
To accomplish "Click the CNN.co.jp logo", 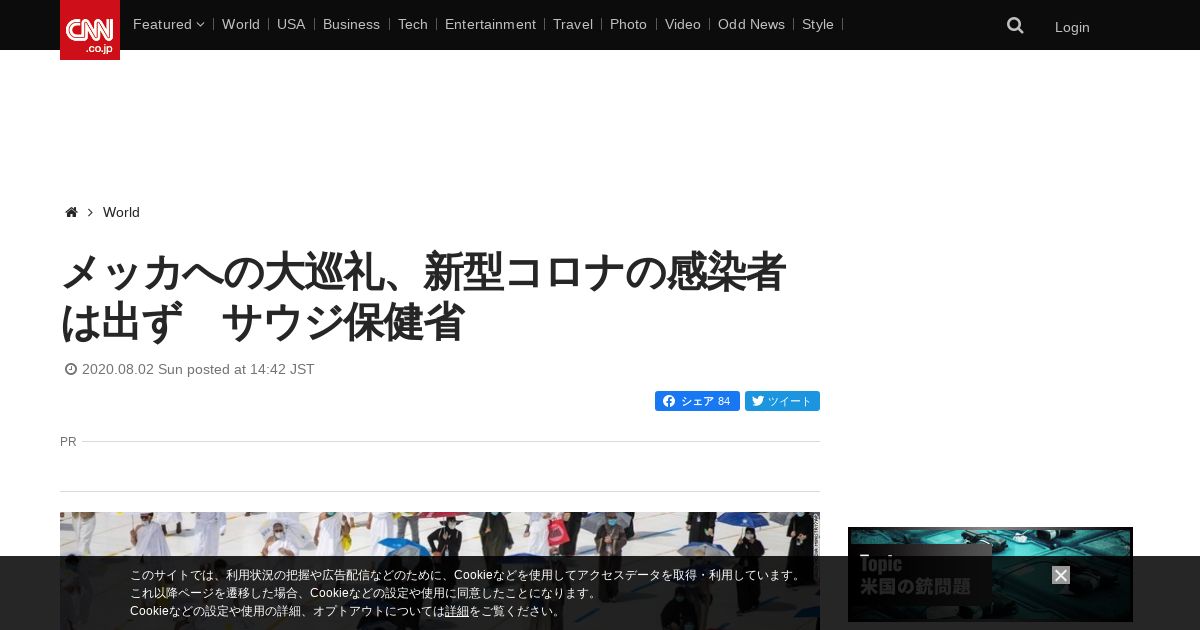I will [90, 30].
